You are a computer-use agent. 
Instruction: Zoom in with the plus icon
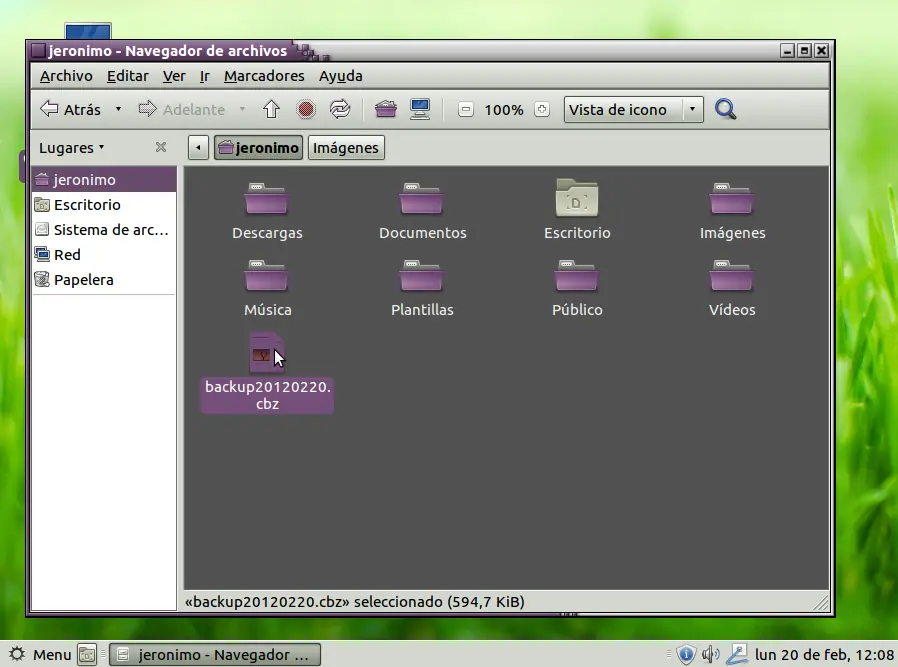point(542,109)
